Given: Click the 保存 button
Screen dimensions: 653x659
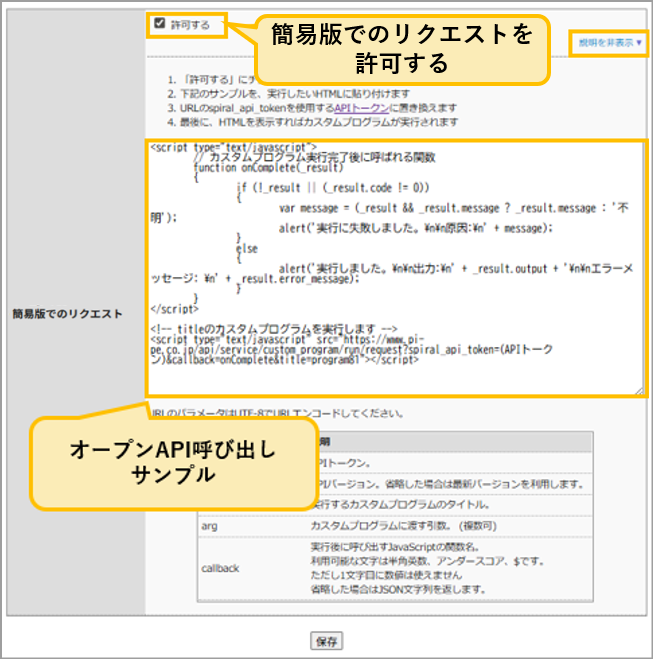Looking at the screenshot, I should pos(326,640).
